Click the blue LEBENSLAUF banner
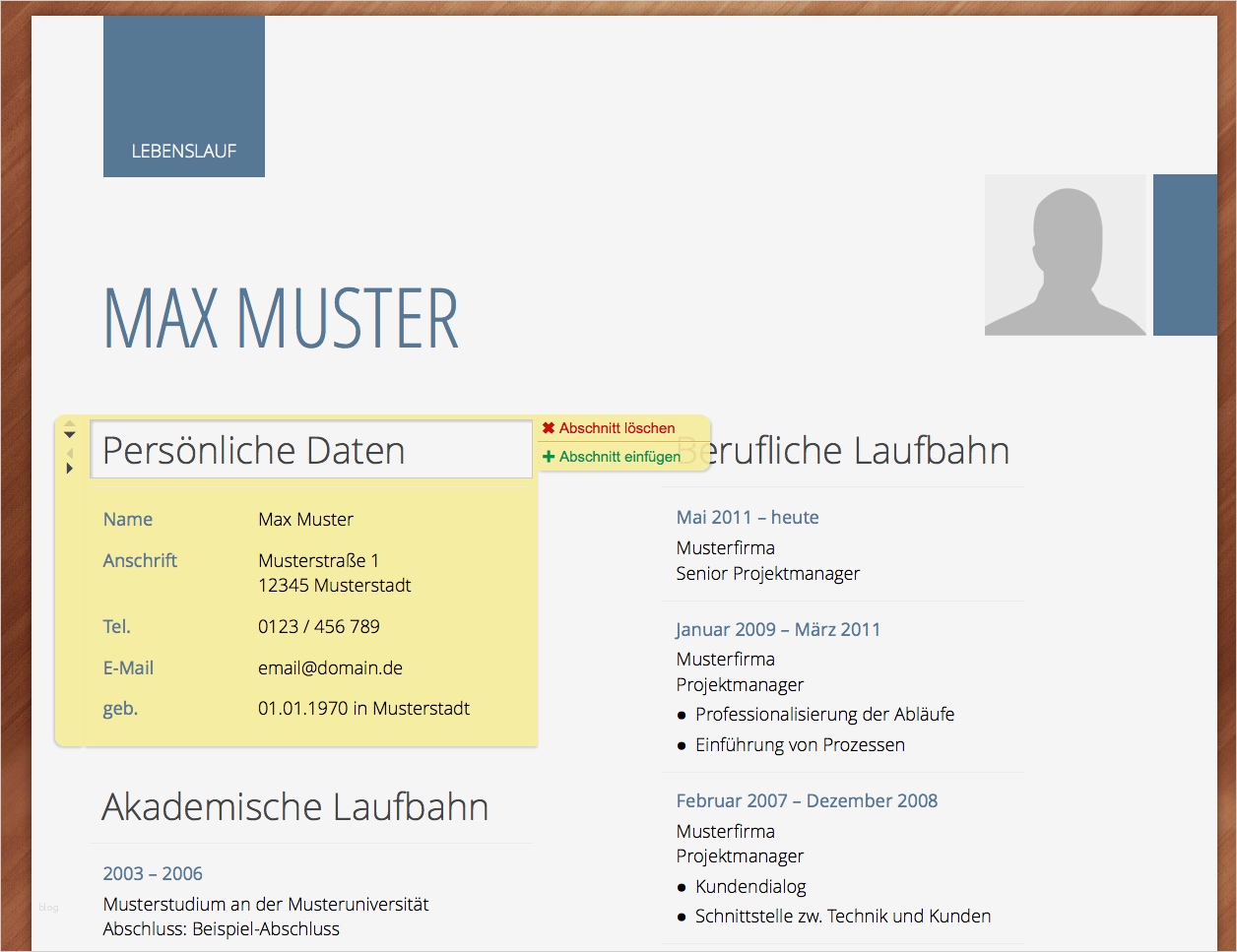 [x=183, y=95]
